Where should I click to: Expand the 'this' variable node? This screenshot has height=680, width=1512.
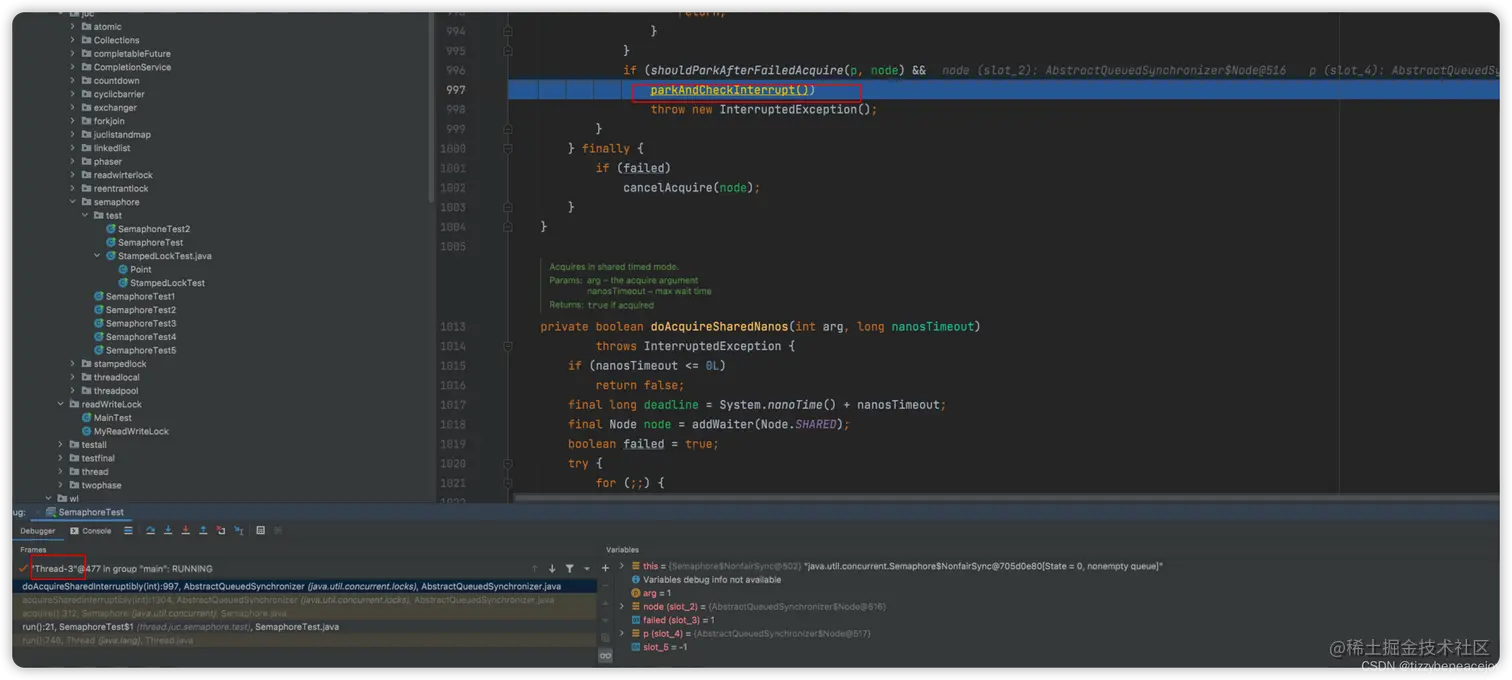622,566
